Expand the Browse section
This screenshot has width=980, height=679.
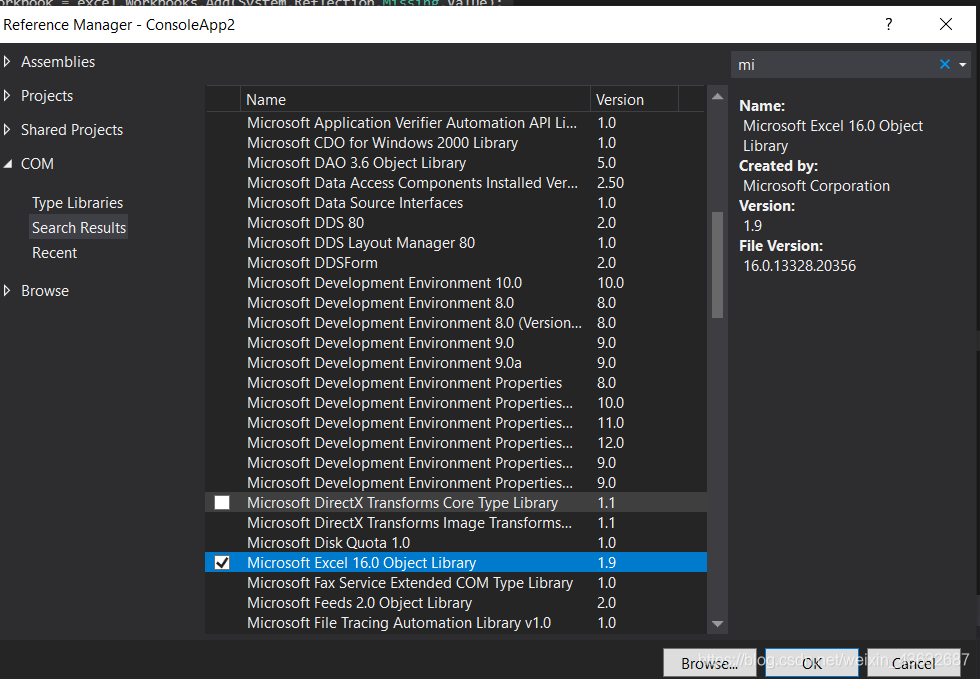tap(8, 291)
